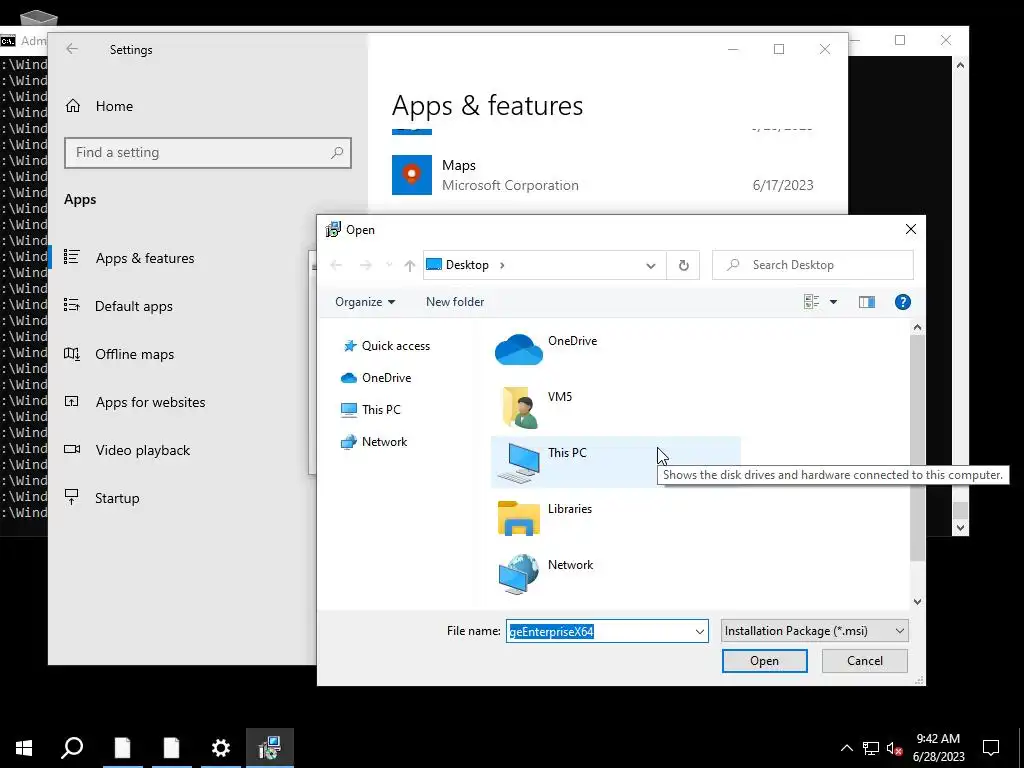
Task: Close the Open dialog
Action: (910, 229)
